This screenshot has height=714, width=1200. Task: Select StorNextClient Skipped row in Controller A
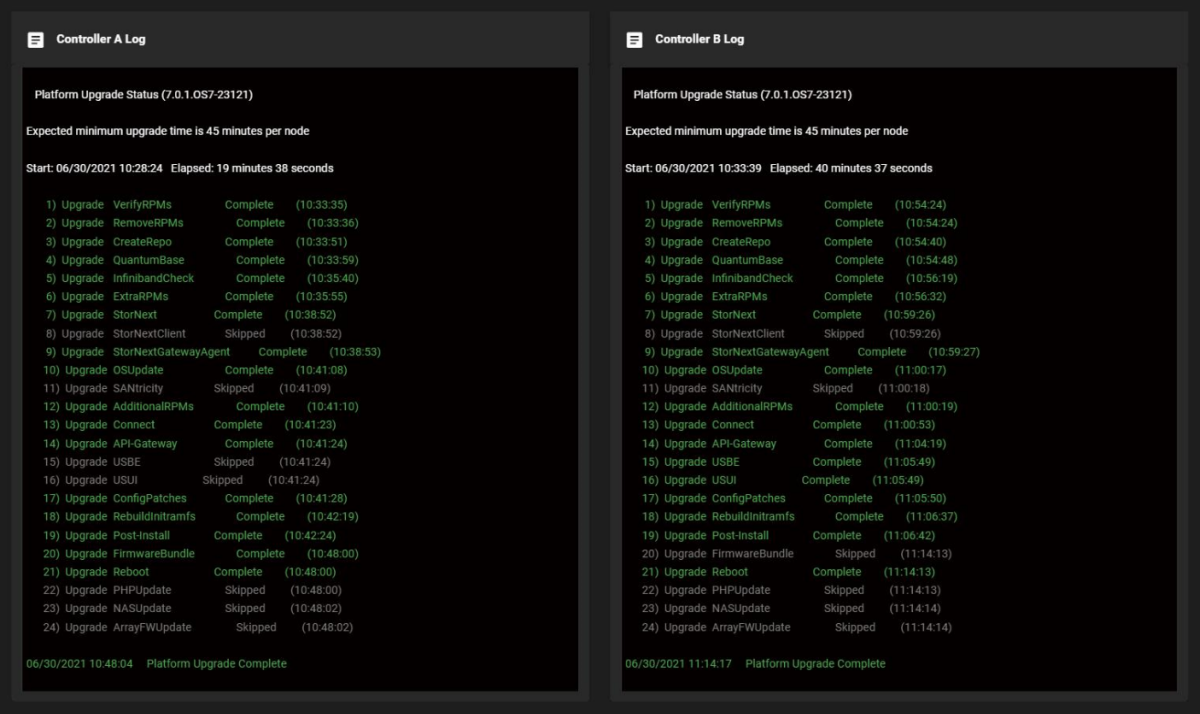(x=193, y=334)
